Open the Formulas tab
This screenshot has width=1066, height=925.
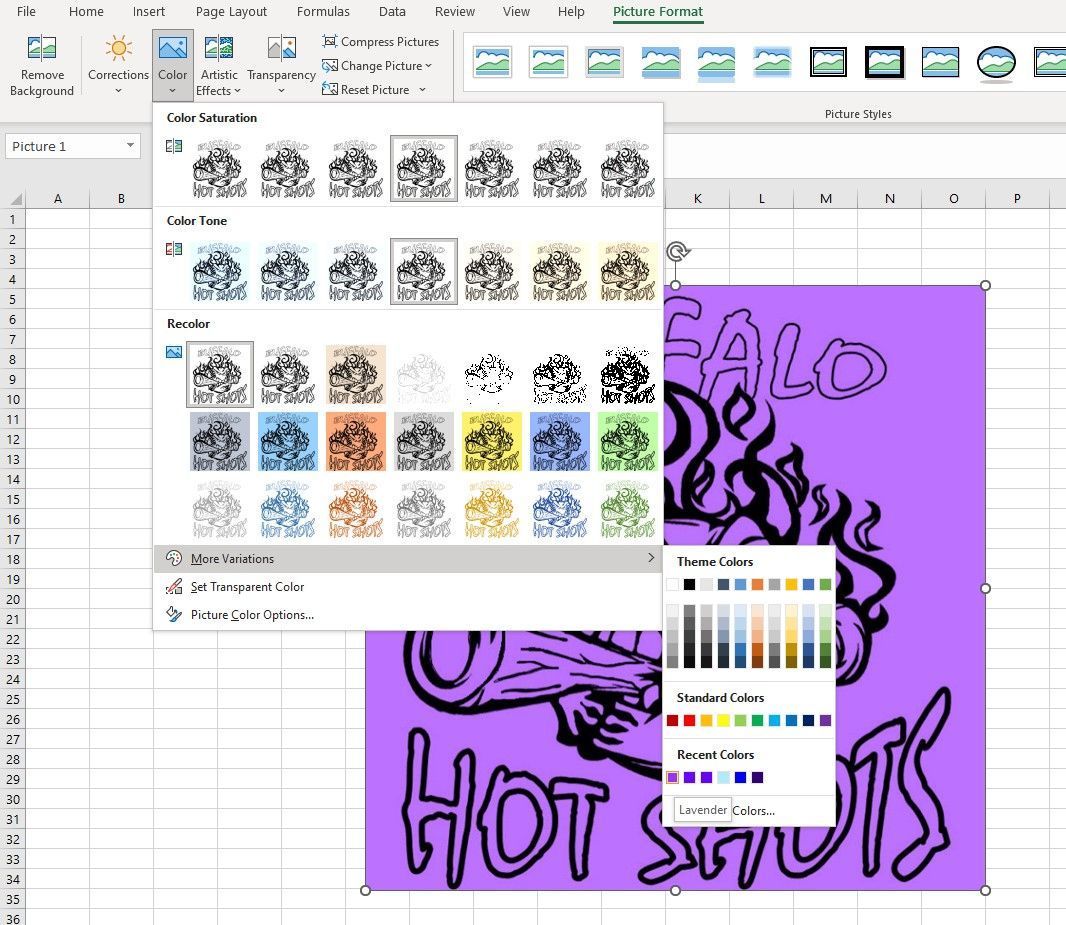coord(323,12)
